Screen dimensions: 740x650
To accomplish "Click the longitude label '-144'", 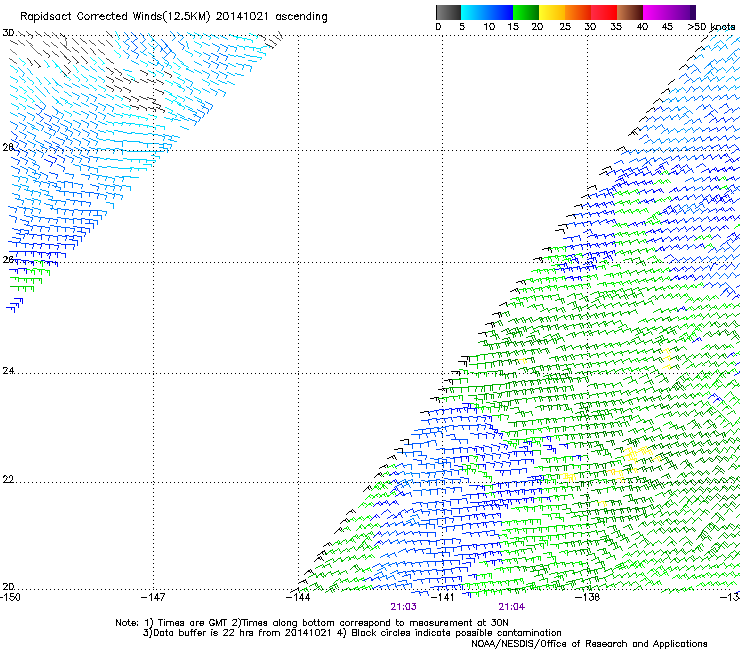I will (x=298, y=597).
